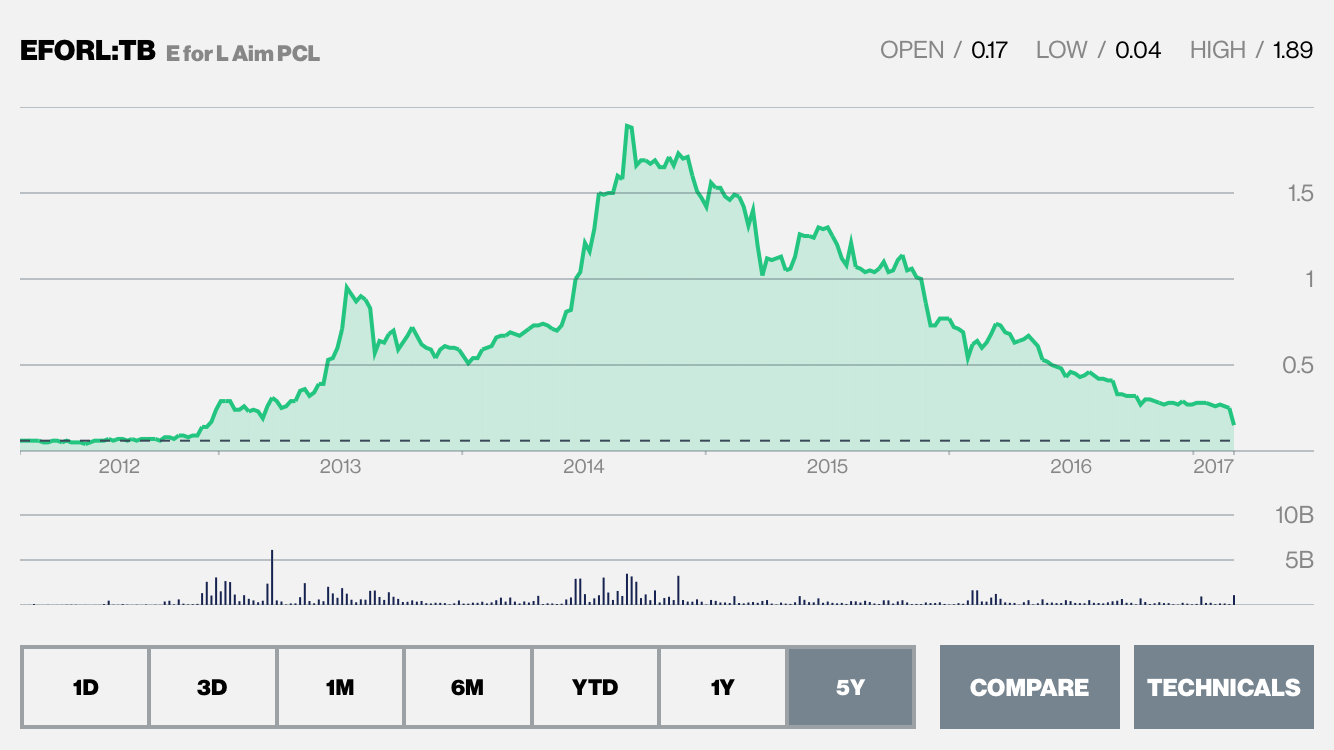Click the 10B volume axis label
Image resolution: width=1334 pixels, height=750 pixels.
(1295, 516)
